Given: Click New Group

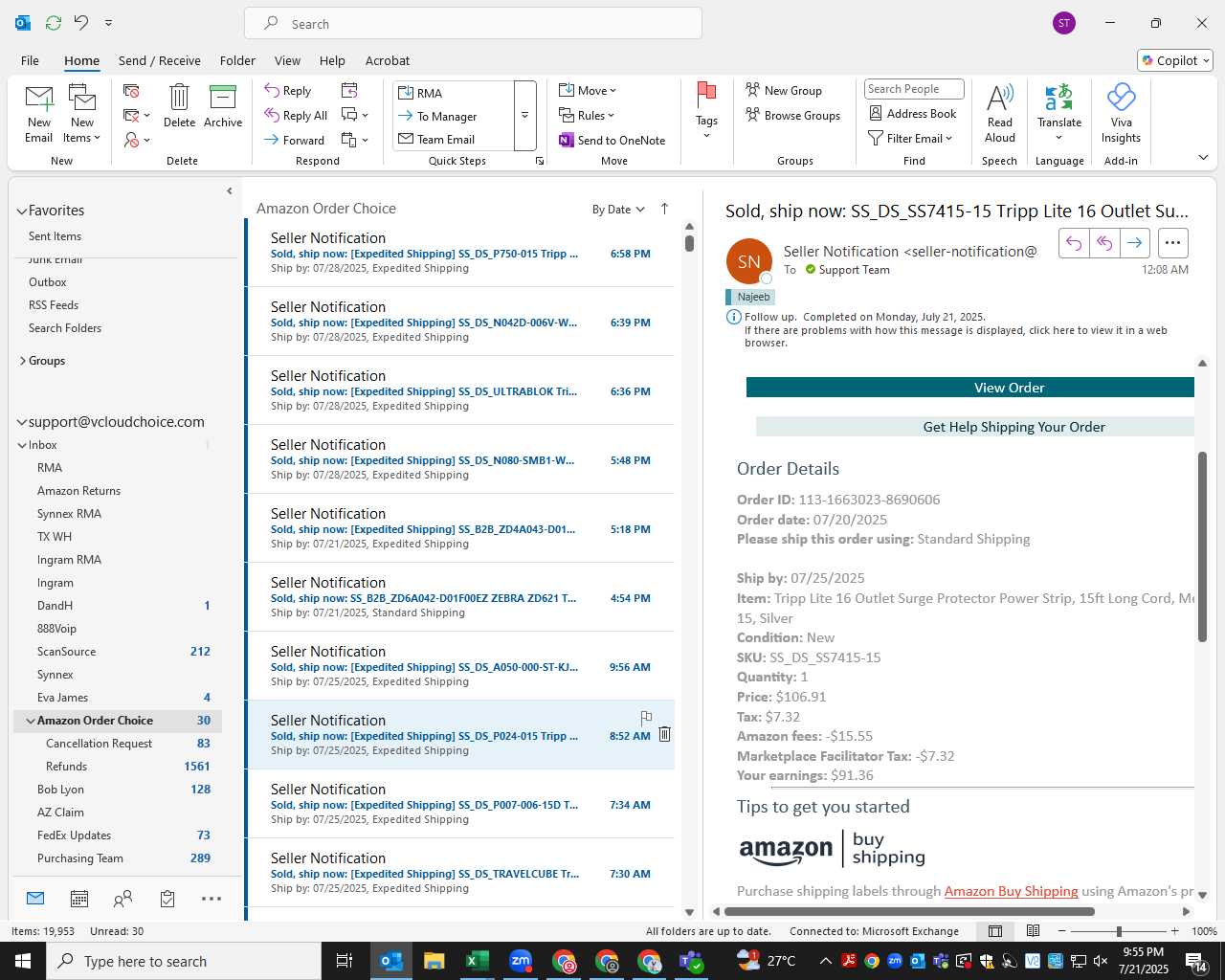Looking at the screenshot, I should coord(784,90).
